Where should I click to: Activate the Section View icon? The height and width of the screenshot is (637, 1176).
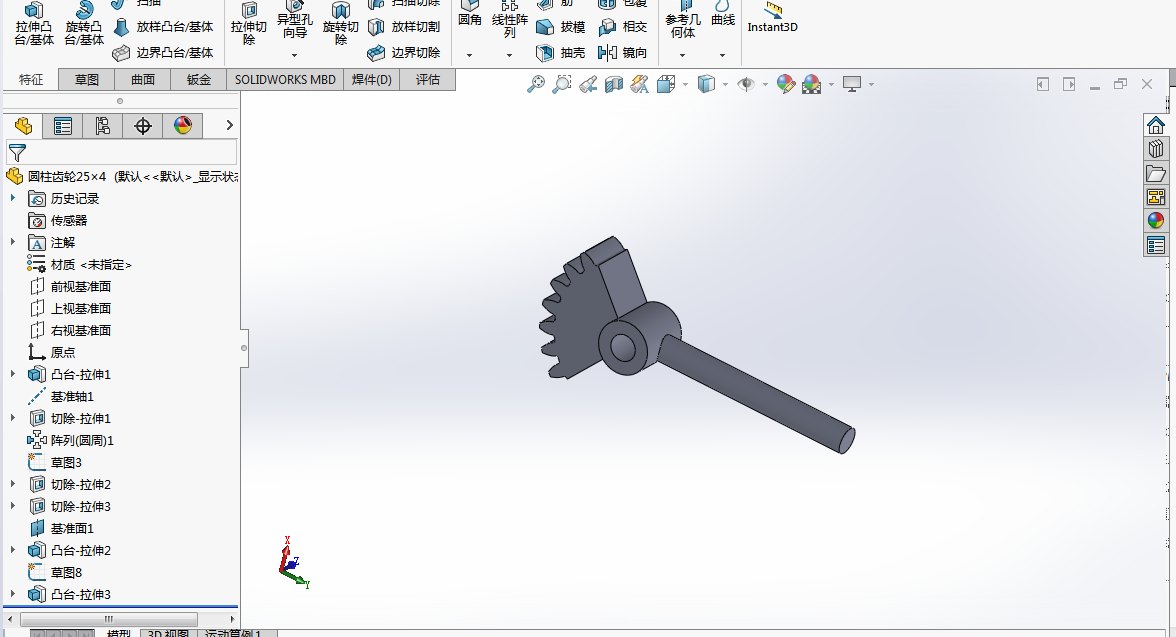614,84
